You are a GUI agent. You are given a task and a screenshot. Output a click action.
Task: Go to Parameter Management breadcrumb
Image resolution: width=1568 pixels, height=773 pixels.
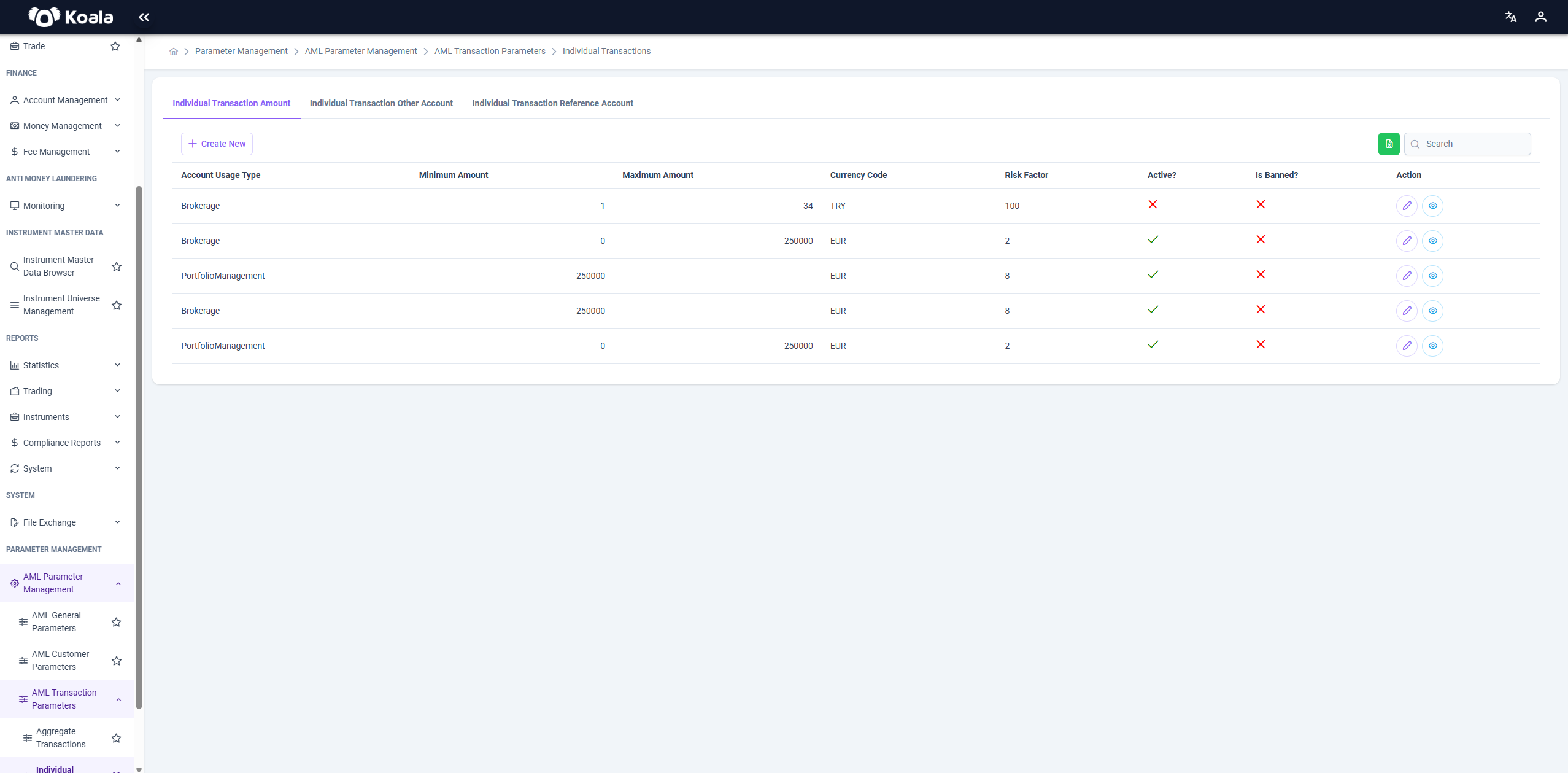click(x=241, y=52)
